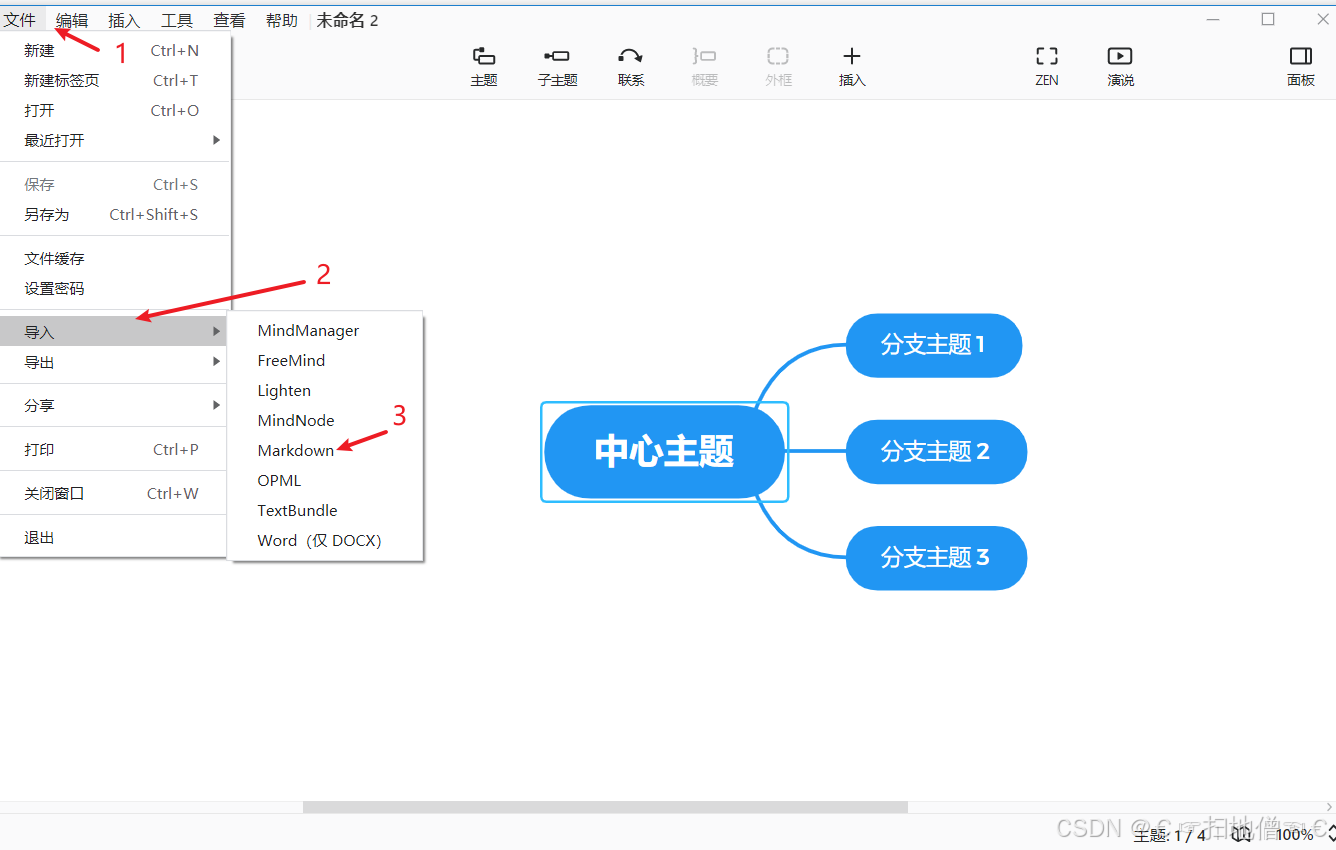The image size is (1336, 850).
Task: Select Markdown from the import submenu
Action: coord(294,450)
